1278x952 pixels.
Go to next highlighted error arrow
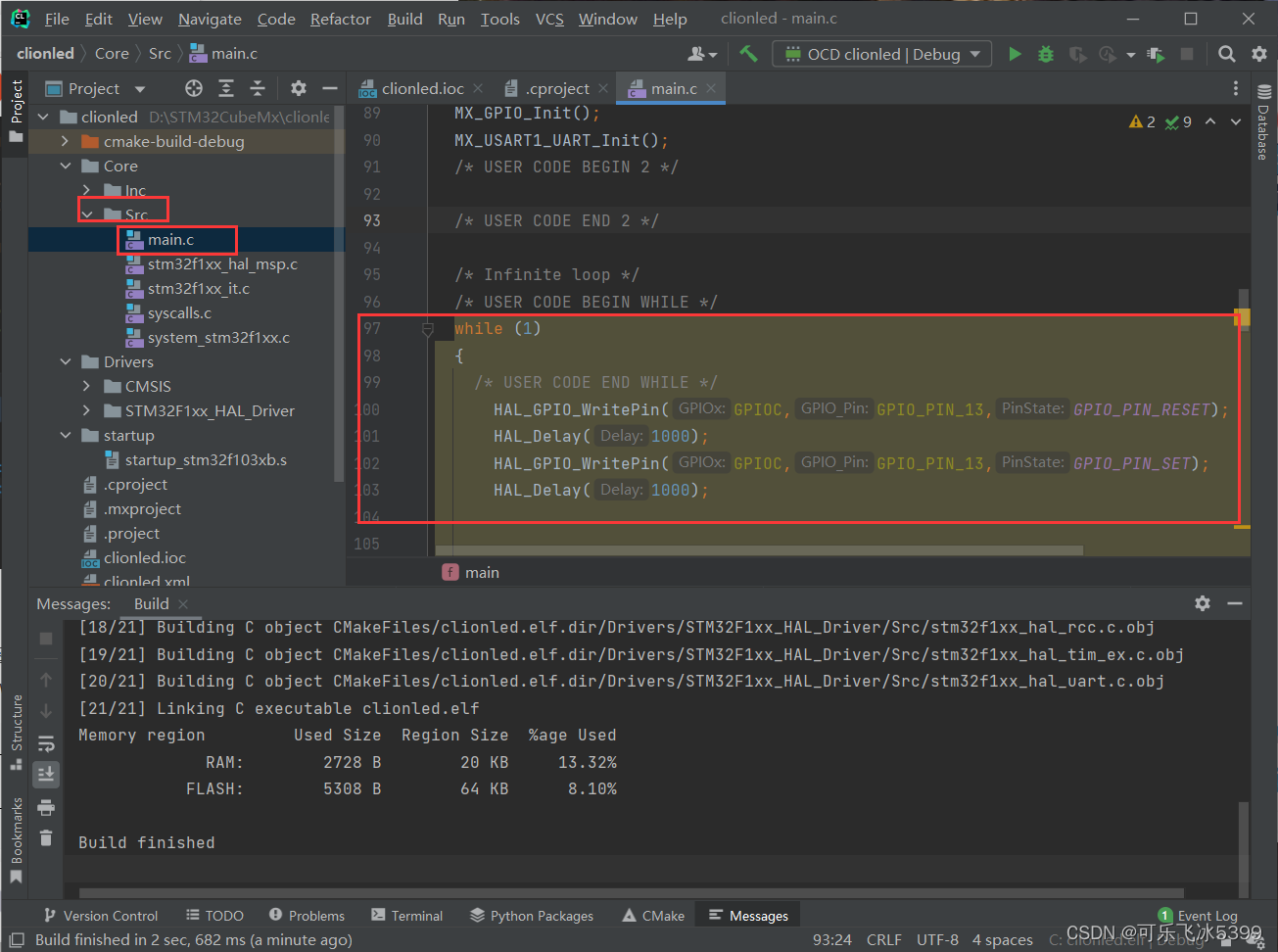click(x=1236, y=121)
